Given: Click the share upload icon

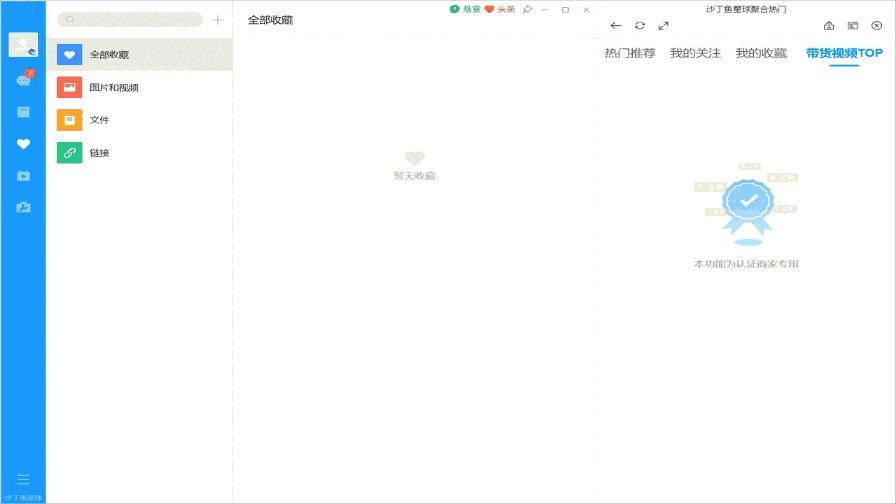Looking at the screenshot, I should 829,26.
